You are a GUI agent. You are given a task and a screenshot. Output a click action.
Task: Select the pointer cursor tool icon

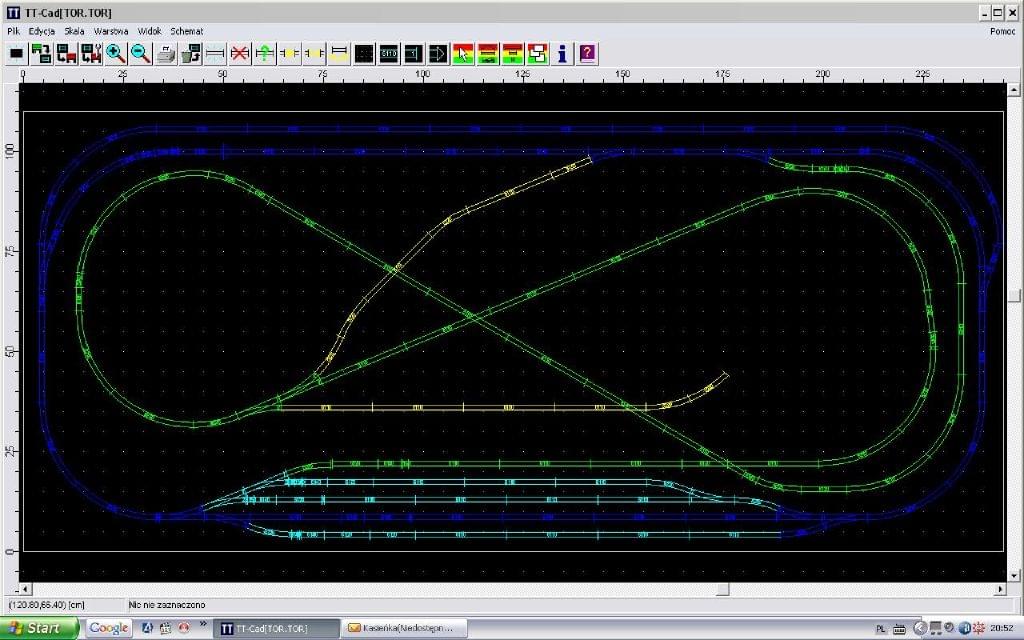(x=463, y=54)
